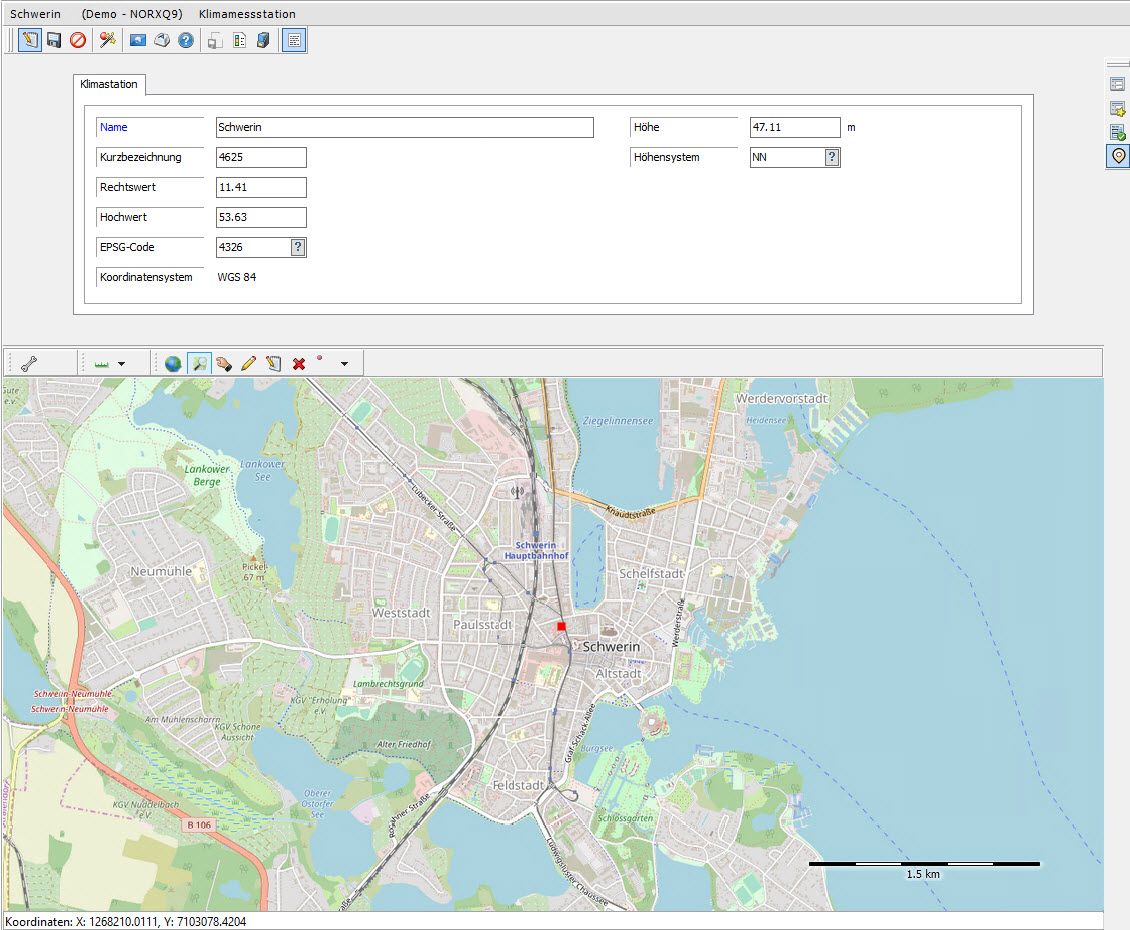Click the red X delete icon in the map toolbar
Viewport: 1130px width, 930px height.
pos(298,364)
